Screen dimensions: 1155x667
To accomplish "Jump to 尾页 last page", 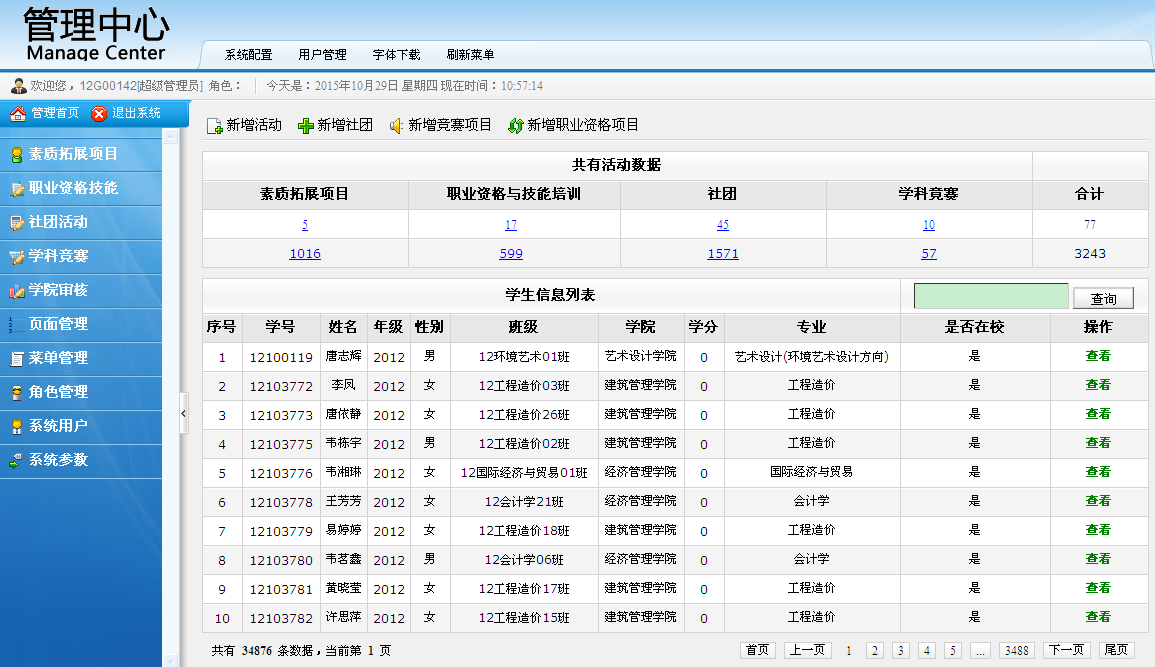I will coord(1116,650).
